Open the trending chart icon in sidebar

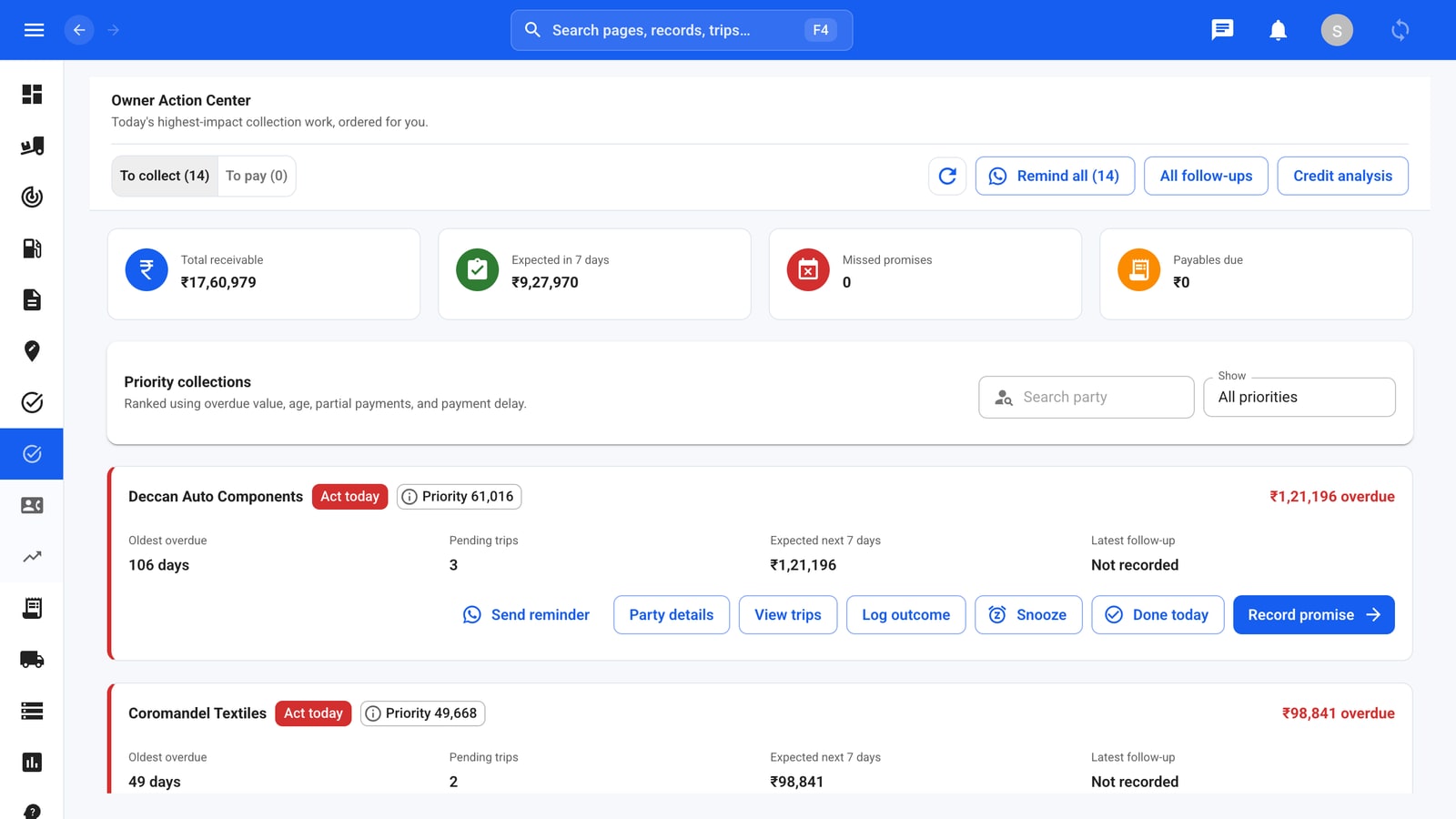tap(32, 556)
